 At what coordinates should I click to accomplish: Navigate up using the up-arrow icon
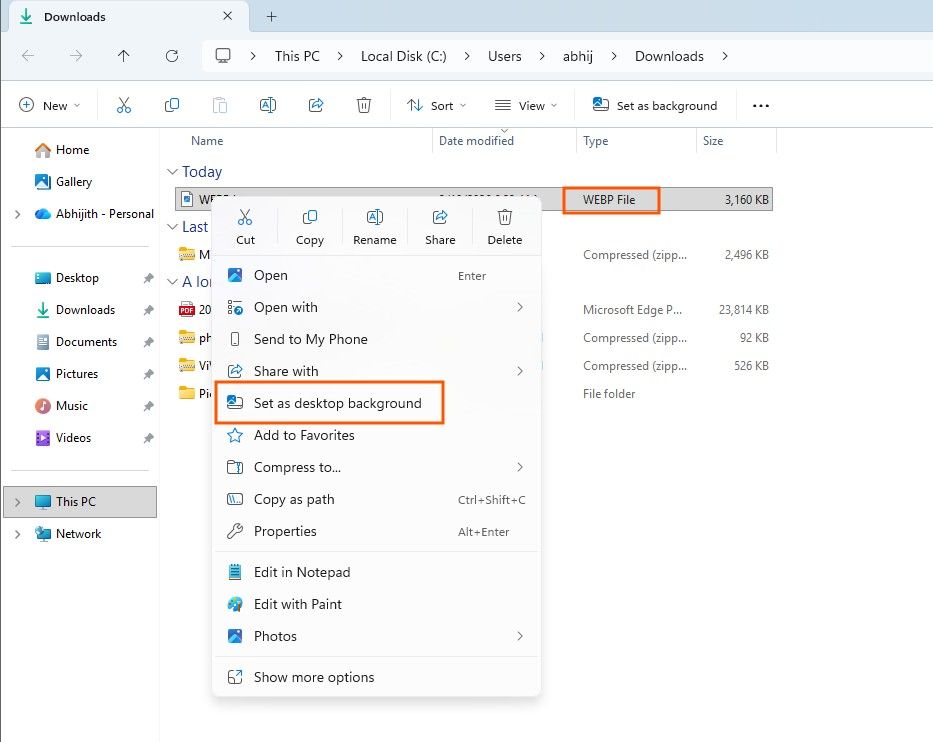(123, 56)
